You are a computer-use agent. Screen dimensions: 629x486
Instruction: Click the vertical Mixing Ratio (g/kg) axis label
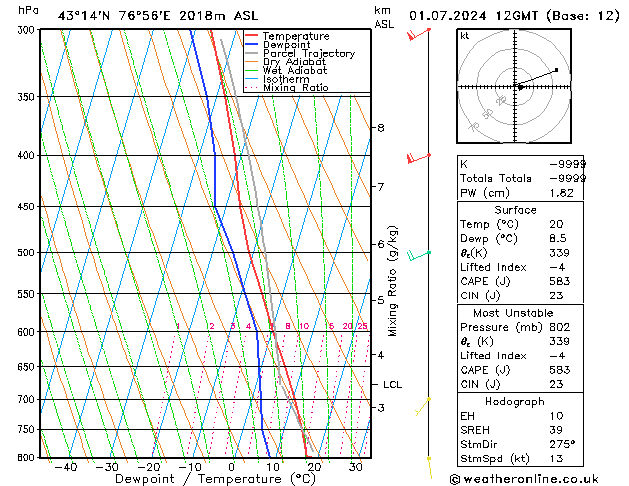[392, 281]
